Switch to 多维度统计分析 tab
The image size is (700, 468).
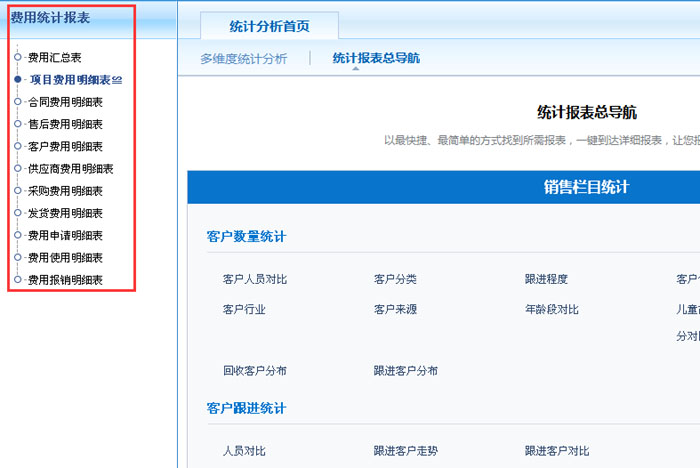tap(243, 59)
